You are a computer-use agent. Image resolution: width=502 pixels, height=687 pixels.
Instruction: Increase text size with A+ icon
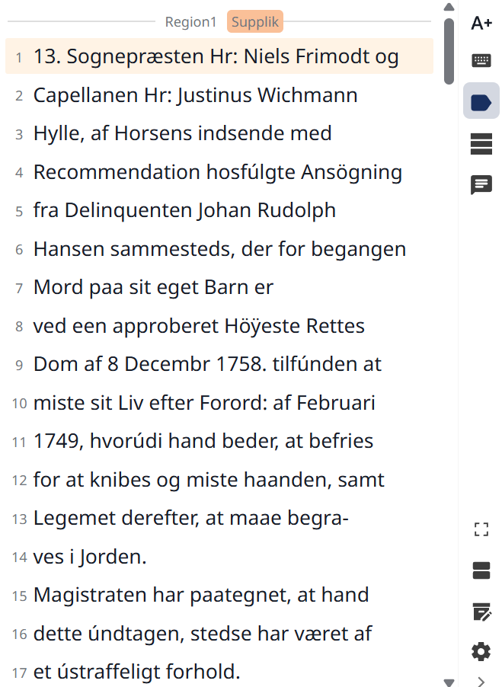(481, 23)
